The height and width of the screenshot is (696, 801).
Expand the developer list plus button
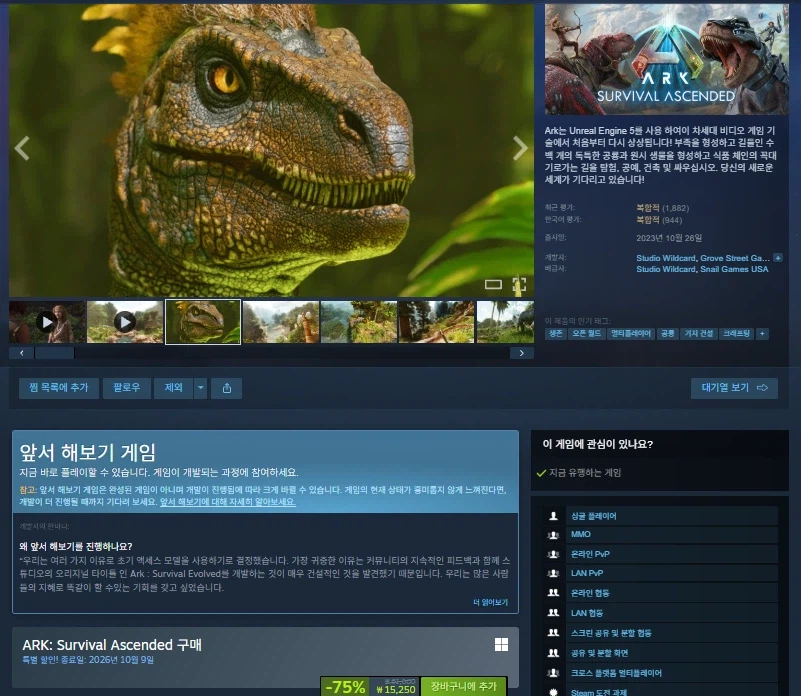[778, 258]
